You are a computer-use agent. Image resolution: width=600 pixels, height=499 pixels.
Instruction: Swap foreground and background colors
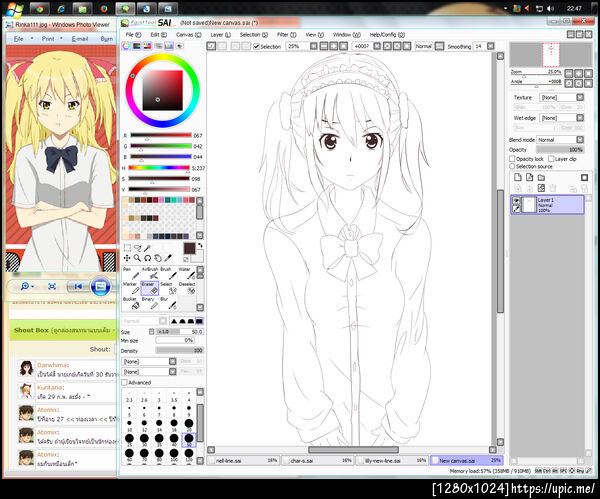[x=200, y=245]
